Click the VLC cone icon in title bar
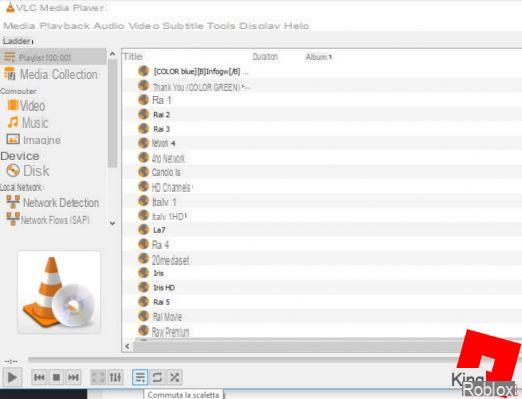The height and width of the screenshot is (399, 522). point(10,7)
